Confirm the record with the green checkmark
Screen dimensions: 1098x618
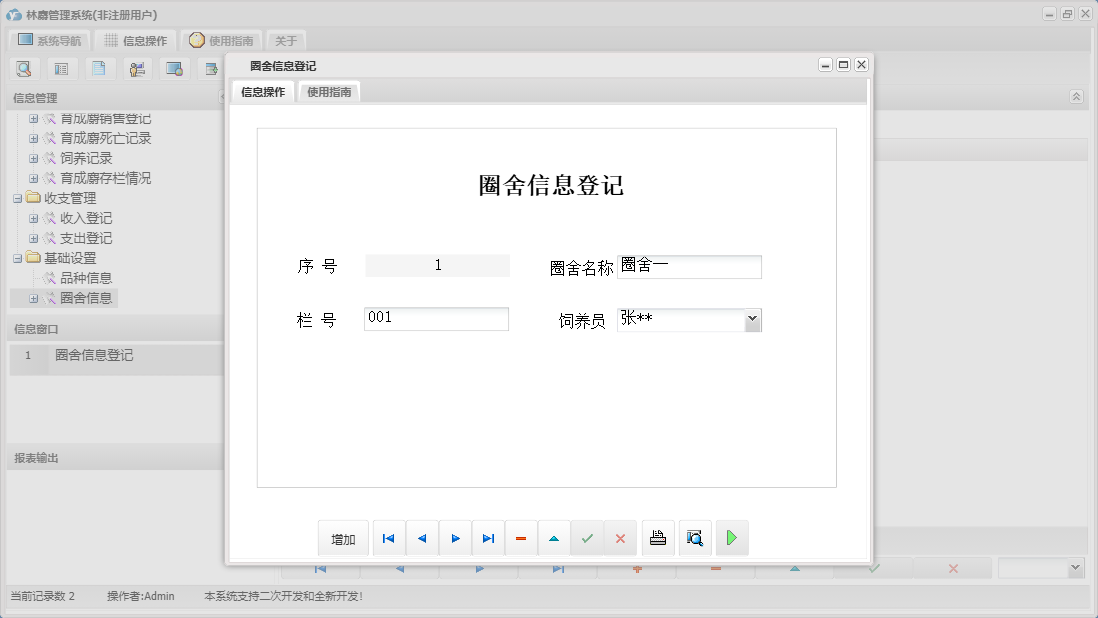click(x=587, y=537)
